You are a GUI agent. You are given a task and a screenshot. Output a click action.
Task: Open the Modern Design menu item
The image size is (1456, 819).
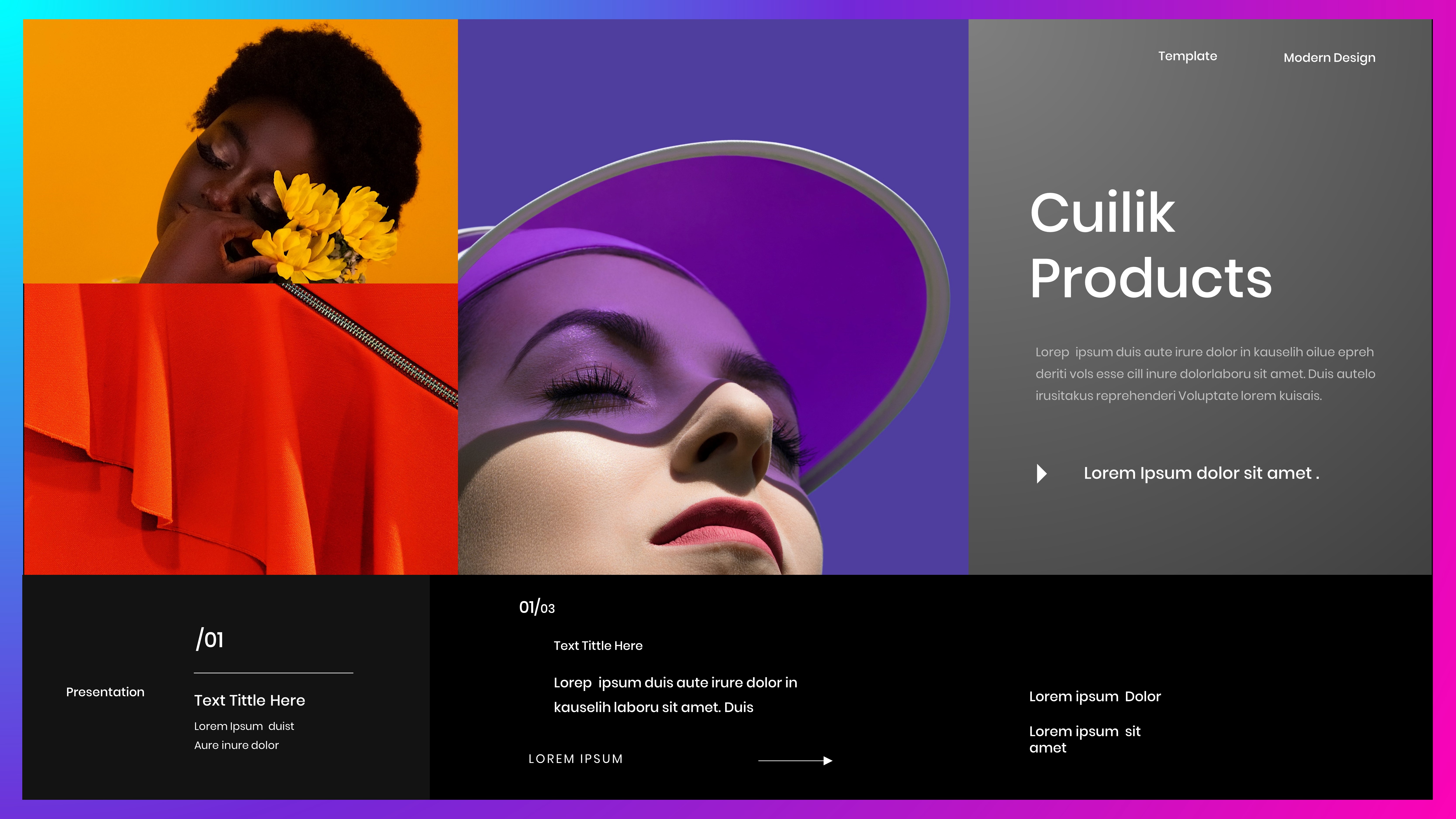click(x=1329, y=58)
